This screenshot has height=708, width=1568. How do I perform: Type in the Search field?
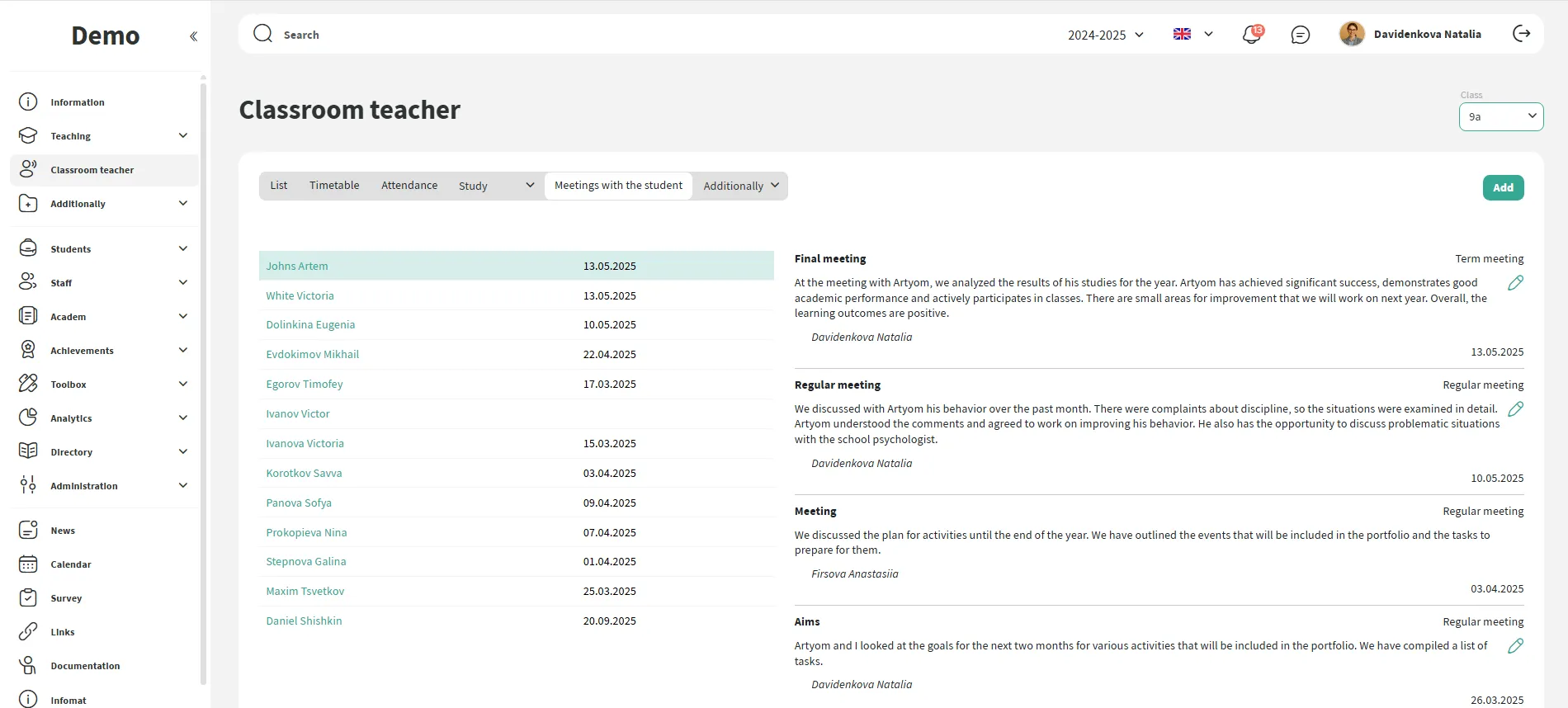(x=578, y=35)
